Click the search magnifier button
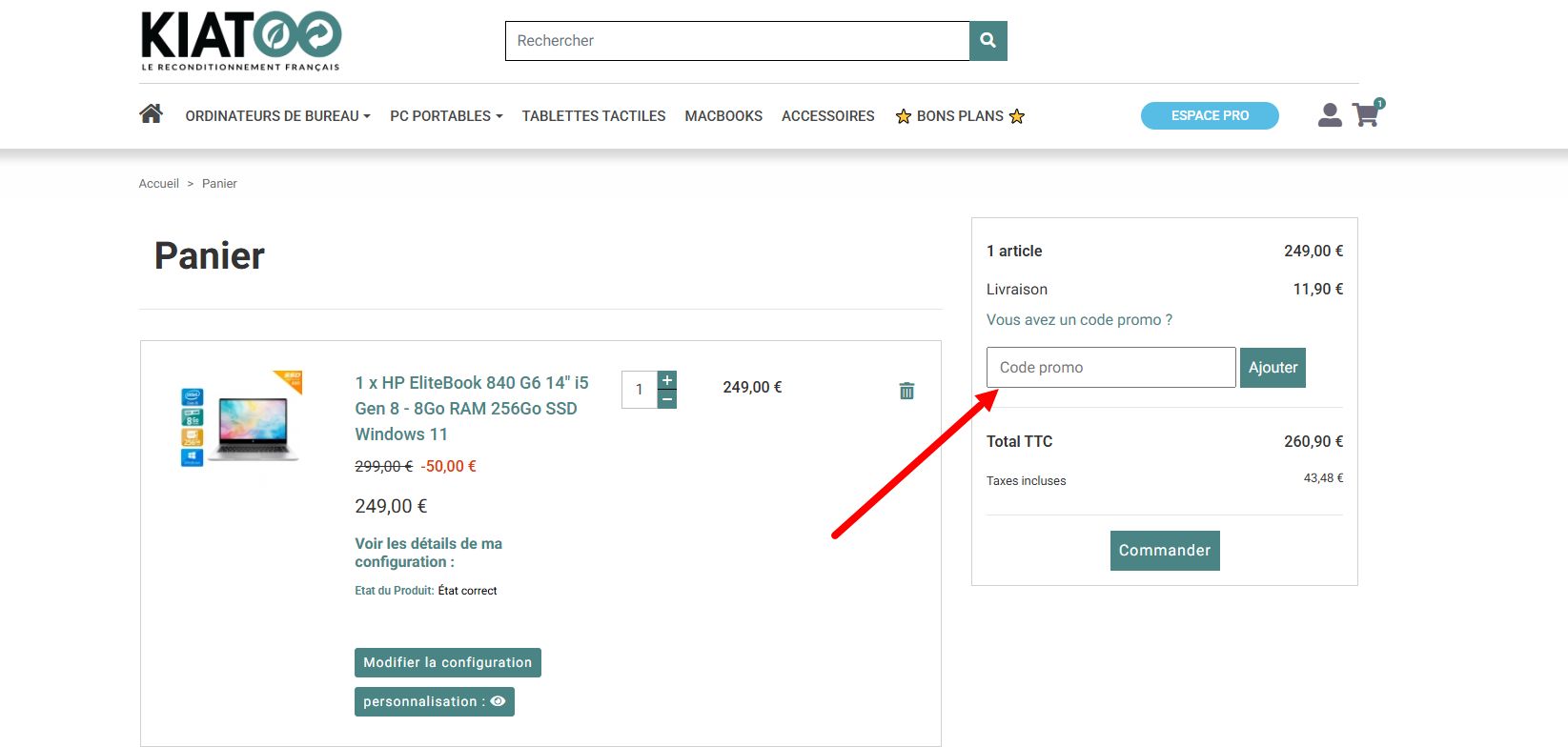1568x747 pixels. coord(988,41)
